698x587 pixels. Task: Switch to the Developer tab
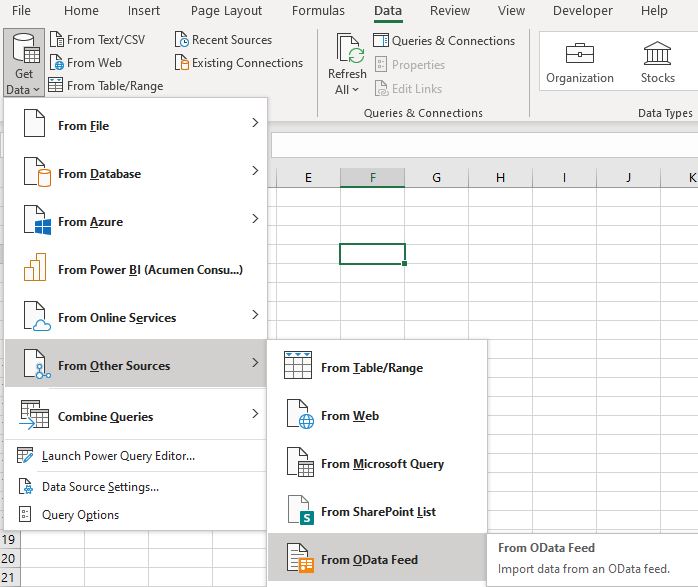[x=582, y=11]
